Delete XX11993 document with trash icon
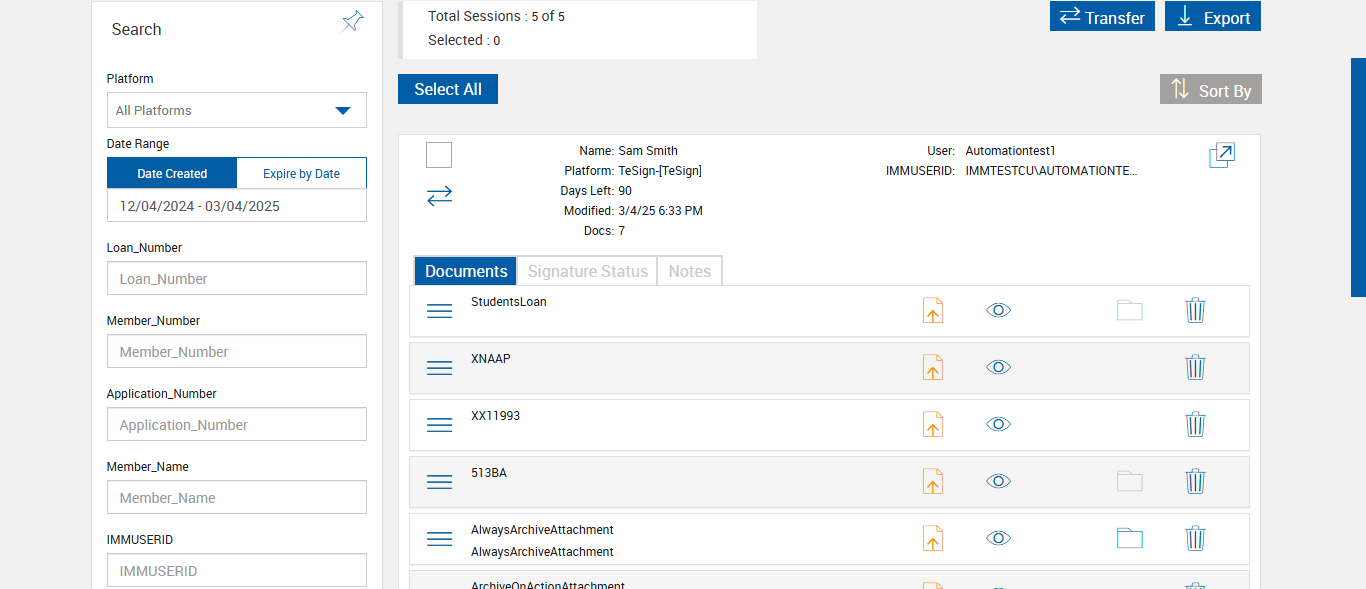The width and height of the screenshot is (1366, 589). tap(1195, 424)
